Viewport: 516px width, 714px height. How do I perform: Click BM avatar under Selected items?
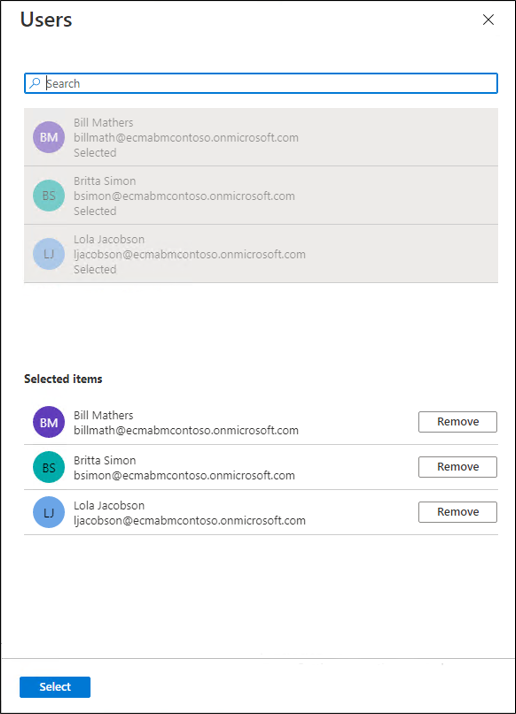(x=49, y=422)
